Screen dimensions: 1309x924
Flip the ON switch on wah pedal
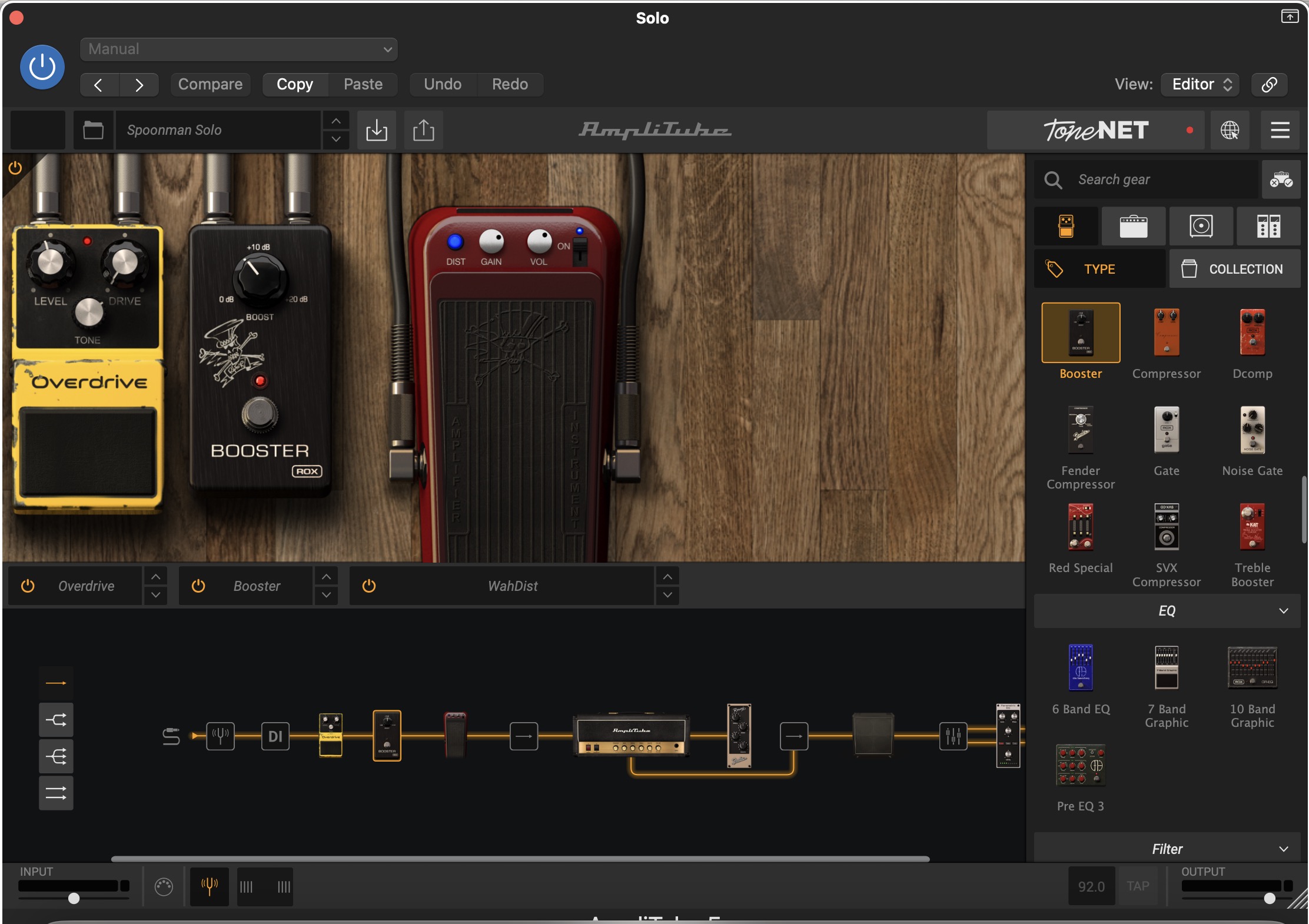(580, 251)
